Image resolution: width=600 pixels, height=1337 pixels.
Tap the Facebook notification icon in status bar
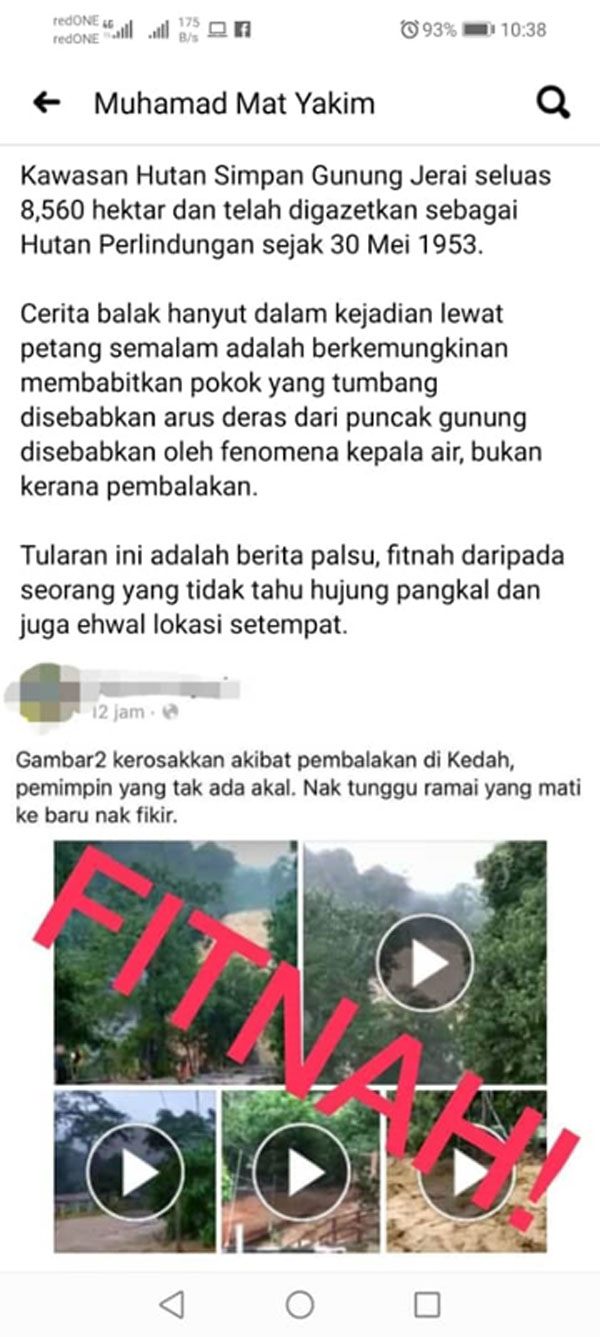242,30
